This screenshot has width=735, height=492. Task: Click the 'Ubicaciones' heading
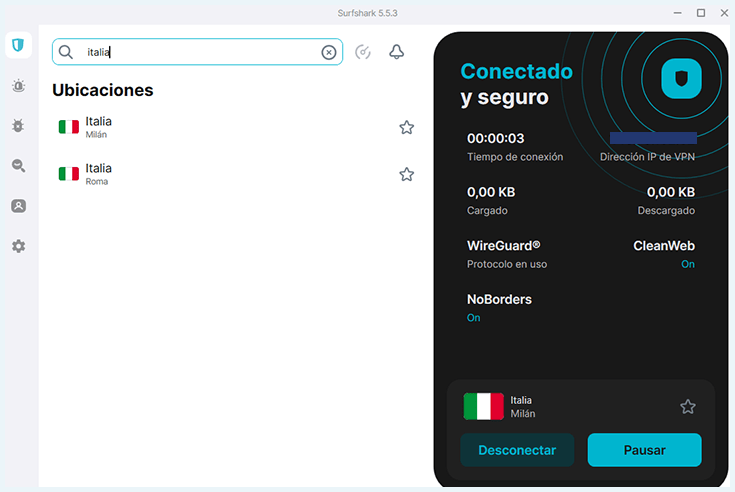pyautogui.click(x=103, y=90)
